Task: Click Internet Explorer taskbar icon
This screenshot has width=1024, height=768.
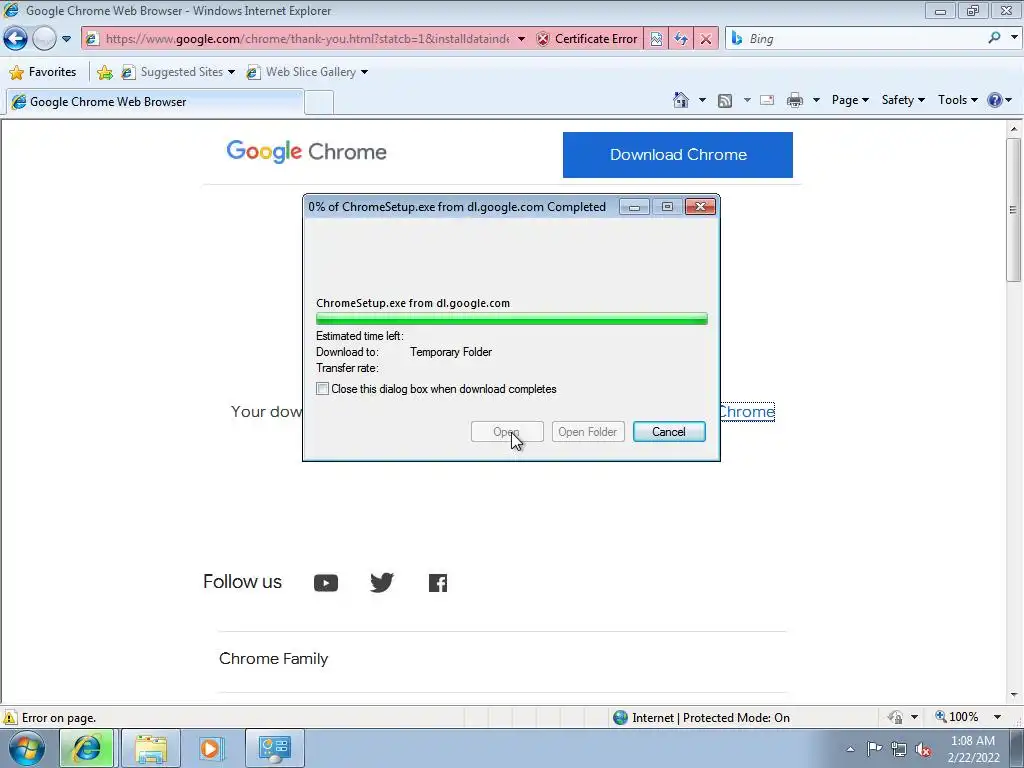Action: (86, 748)
